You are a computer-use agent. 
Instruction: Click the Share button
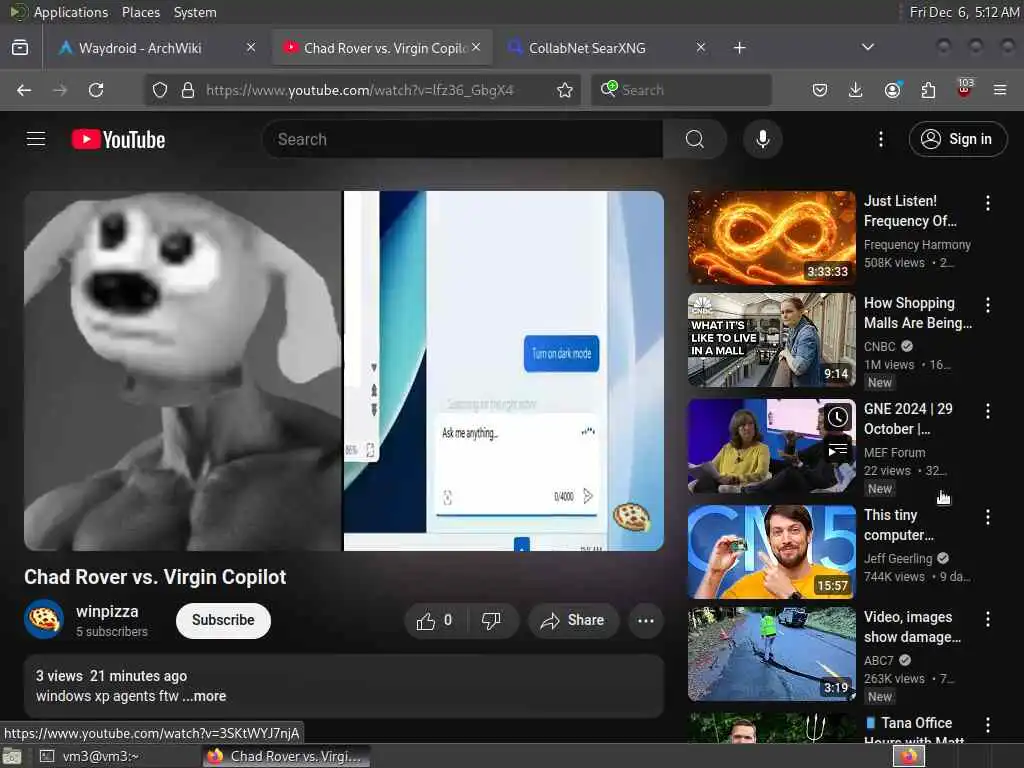coord(572,620)
